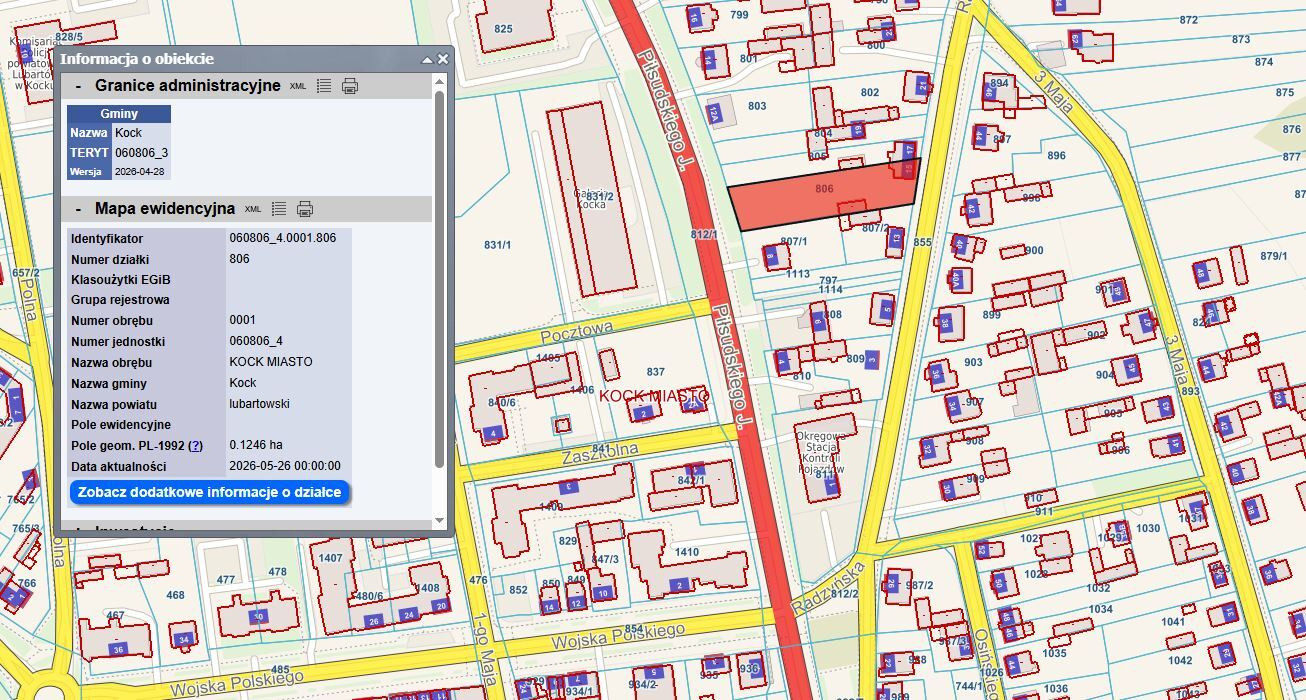Viewport: 1306px width, 700px height.
Task: Print the Granice administracyjne section
Action: coord(350,86)
